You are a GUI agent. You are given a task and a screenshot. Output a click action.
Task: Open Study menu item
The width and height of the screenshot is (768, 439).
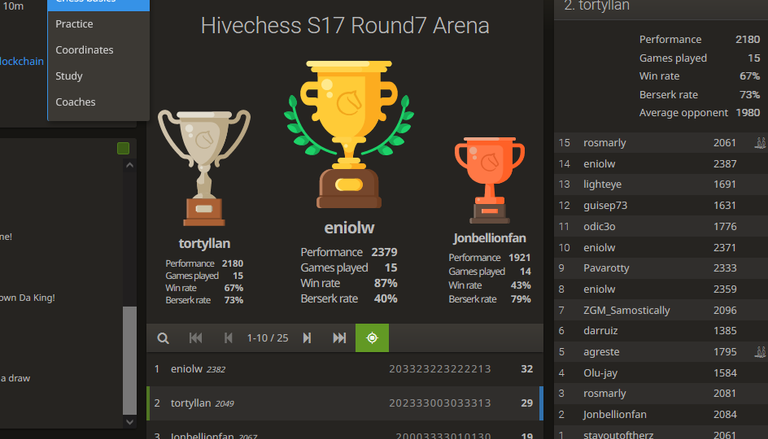tap(98, 76)
